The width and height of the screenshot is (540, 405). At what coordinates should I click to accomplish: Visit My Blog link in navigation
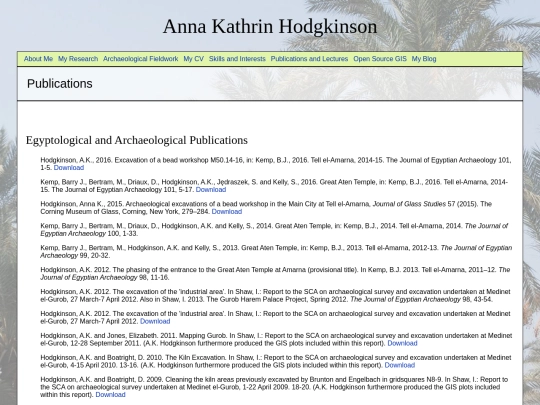[x=424, y=59]
